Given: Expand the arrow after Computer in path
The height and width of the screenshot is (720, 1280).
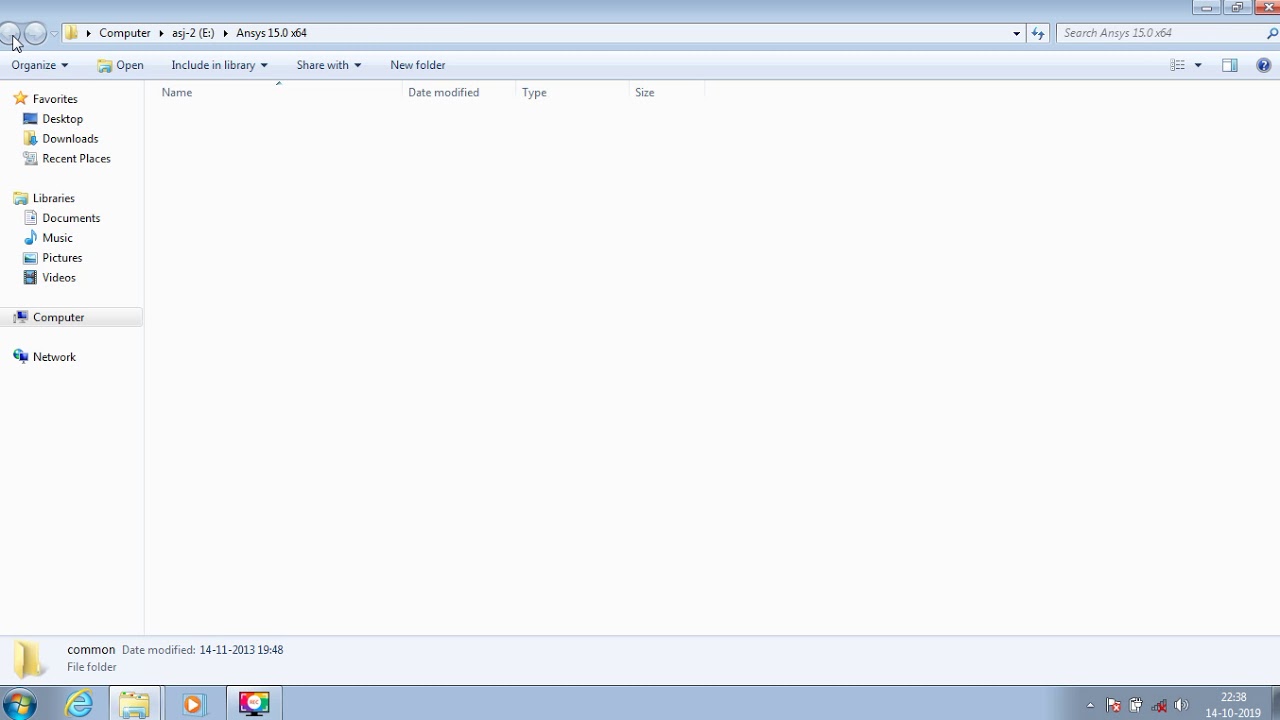Looking at the screenshot, I should (x=161, y=33).
